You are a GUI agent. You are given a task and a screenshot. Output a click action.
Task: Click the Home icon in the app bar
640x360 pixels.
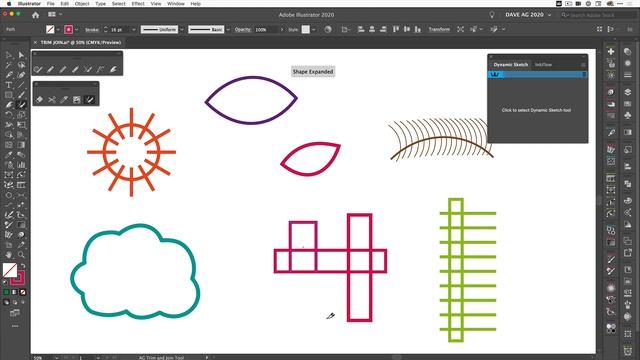point(36,15)
